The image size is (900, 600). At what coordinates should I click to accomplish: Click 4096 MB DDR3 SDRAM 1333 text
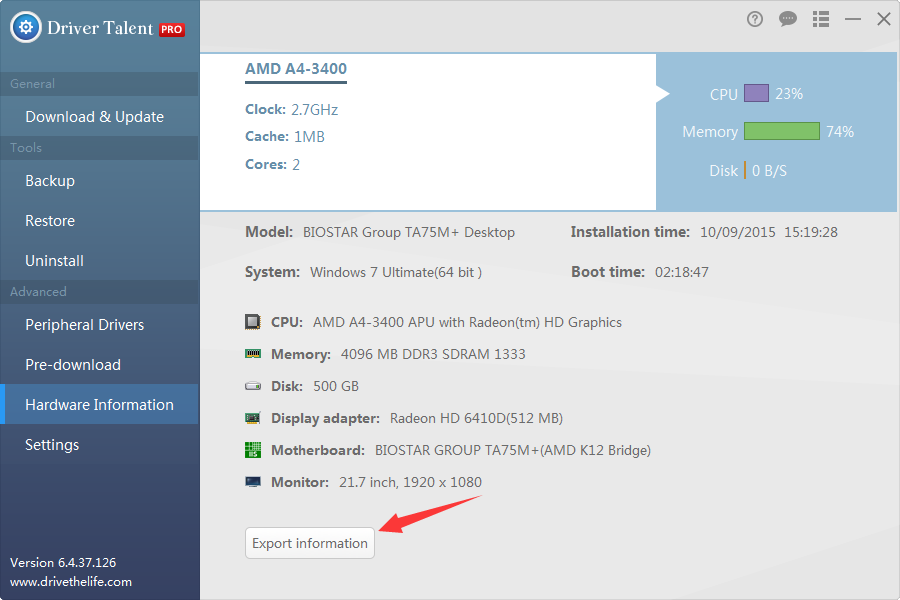coord(433,354)
